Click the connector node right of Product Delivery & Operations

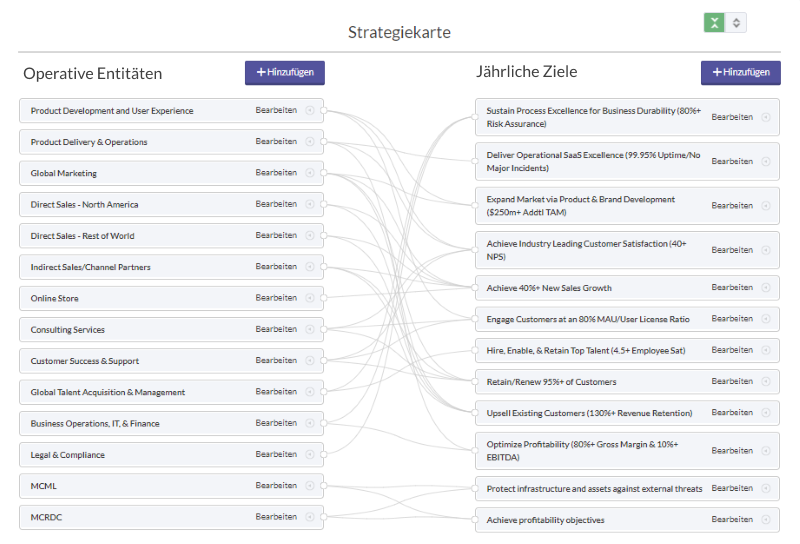(323, 141)
